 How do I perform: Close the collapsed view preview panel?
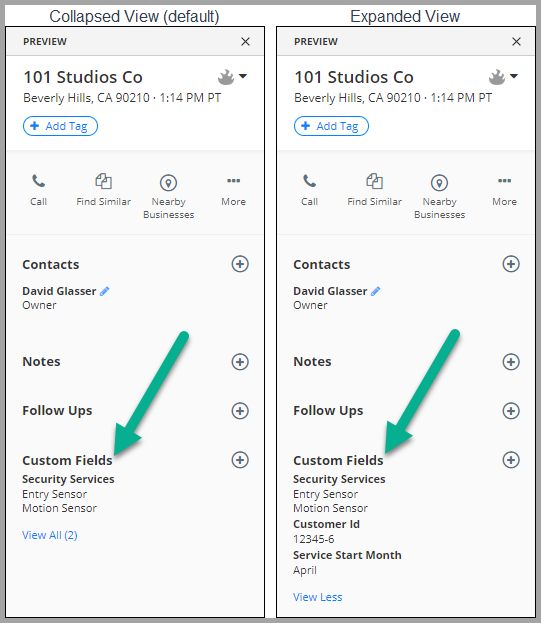[245, 41]
